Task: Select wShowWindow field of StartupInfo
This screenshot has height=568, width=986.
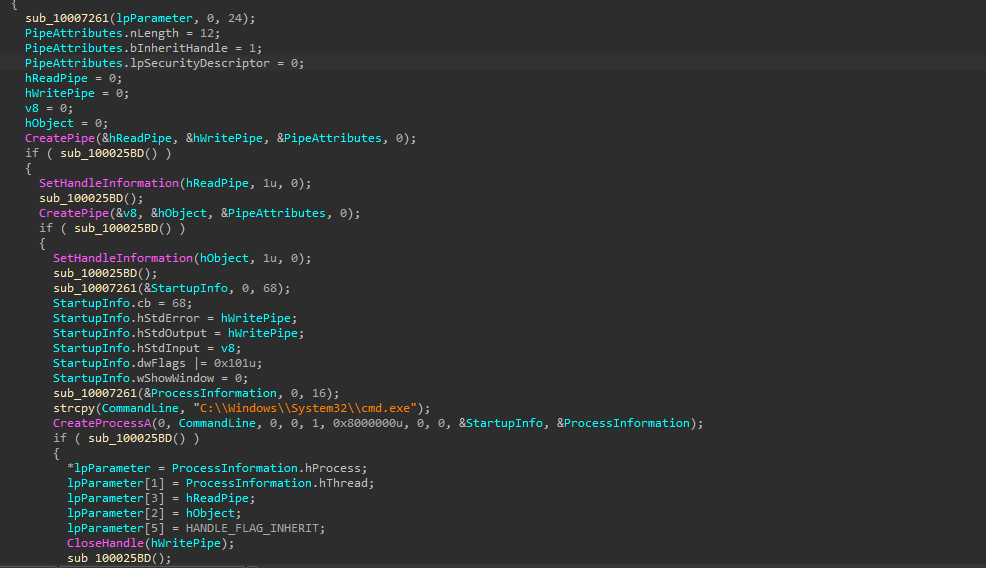Action: [x=175, y=379]
